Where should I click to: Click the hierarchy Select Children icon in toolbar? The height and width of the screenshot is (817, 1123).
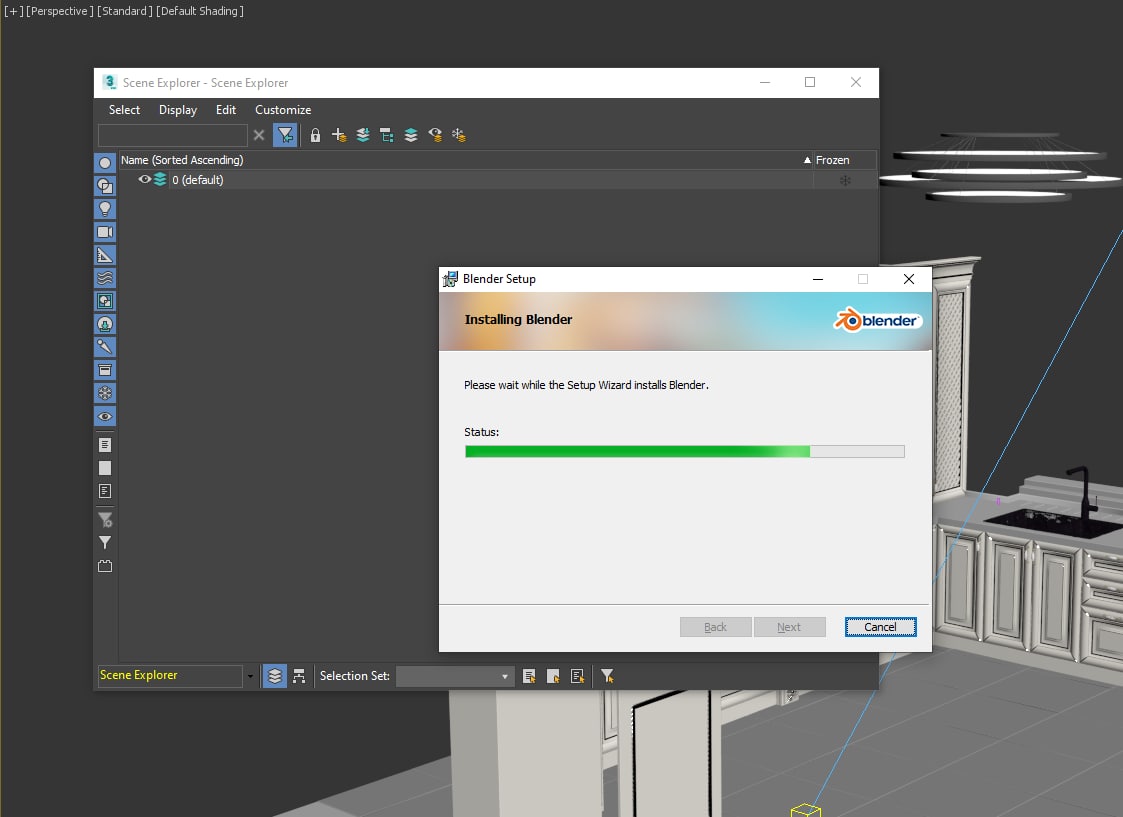(x=387, y=135)
